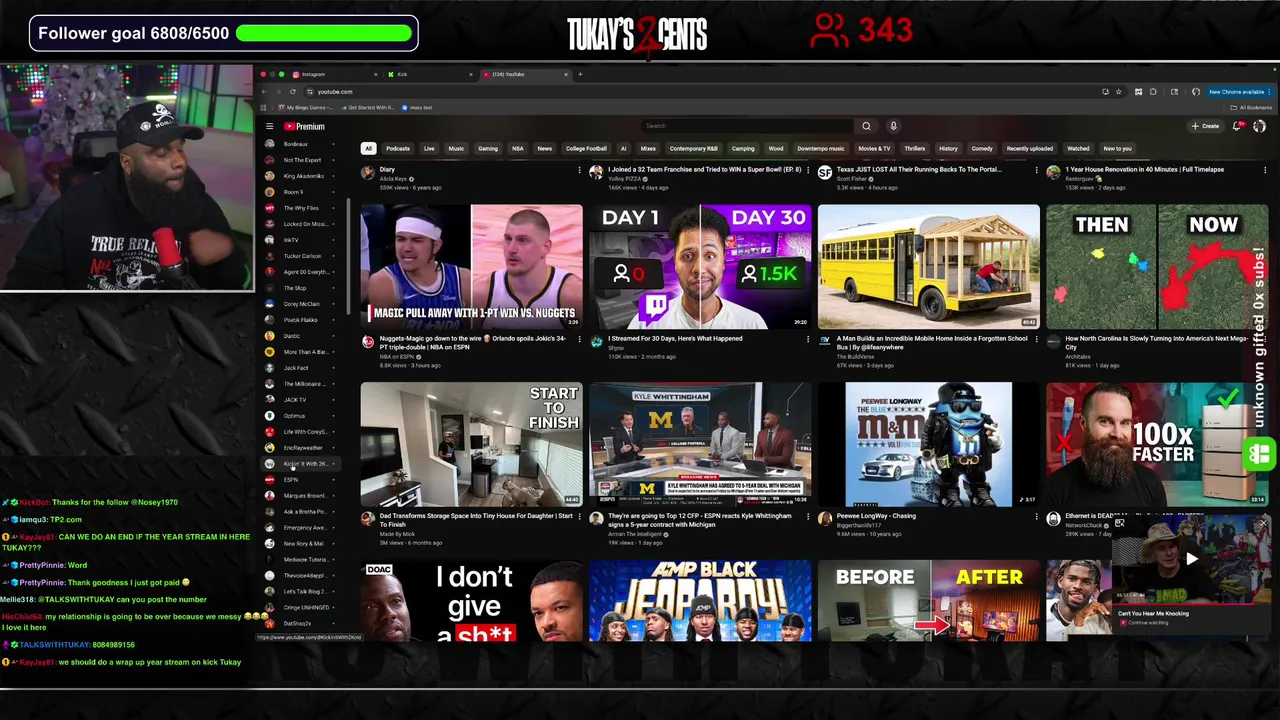Select the Gaming filter chip
The image size is (1280, 720).
click(x=488, y=148)
